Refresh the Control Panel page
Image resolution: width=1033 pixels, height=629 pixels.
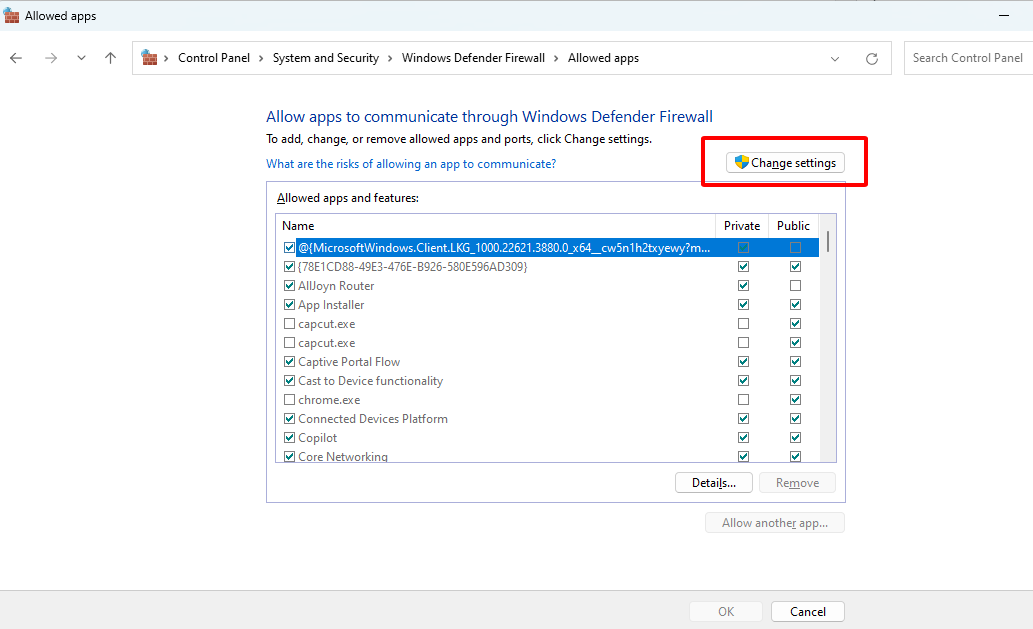[x=872, y=59]
